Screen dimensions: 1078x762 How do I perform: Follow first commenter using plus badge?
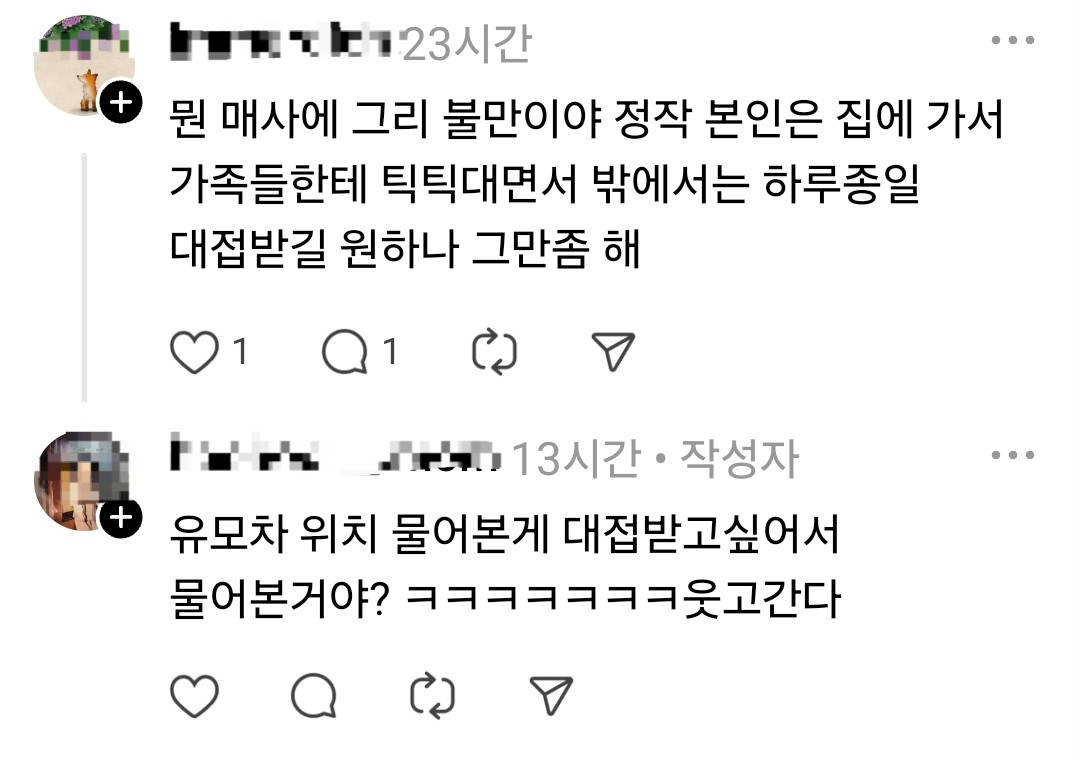tap(121, 103)
